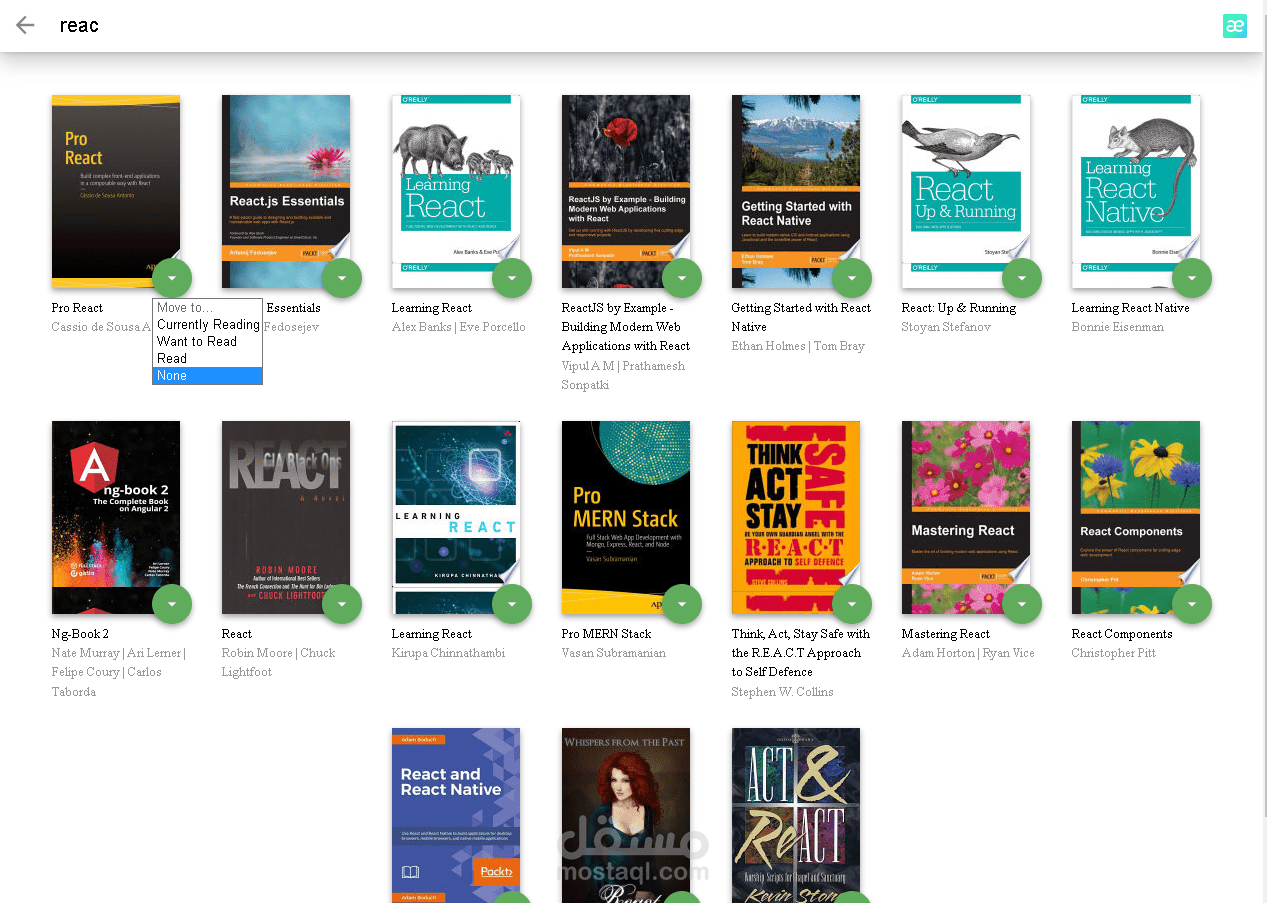Click the Think Act Stay Safe cover

(x=796, y=517)
